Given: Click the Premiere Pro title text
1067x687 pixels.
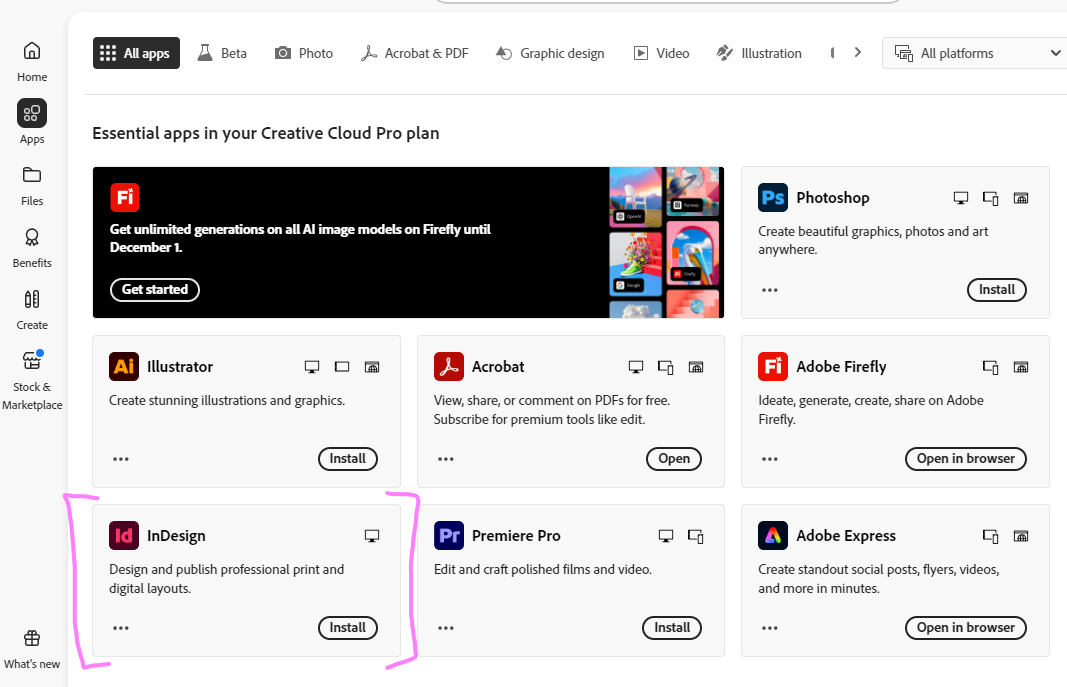Looking at the screenshot, I should (x=516, y=536).
